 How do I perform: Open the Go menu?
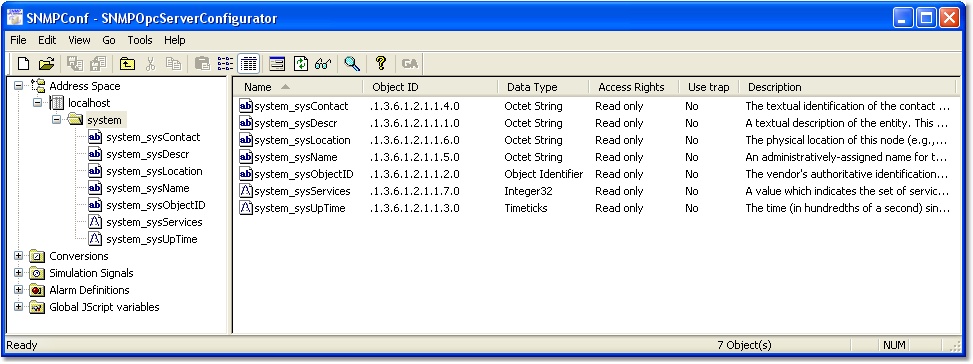pos(109,40)
